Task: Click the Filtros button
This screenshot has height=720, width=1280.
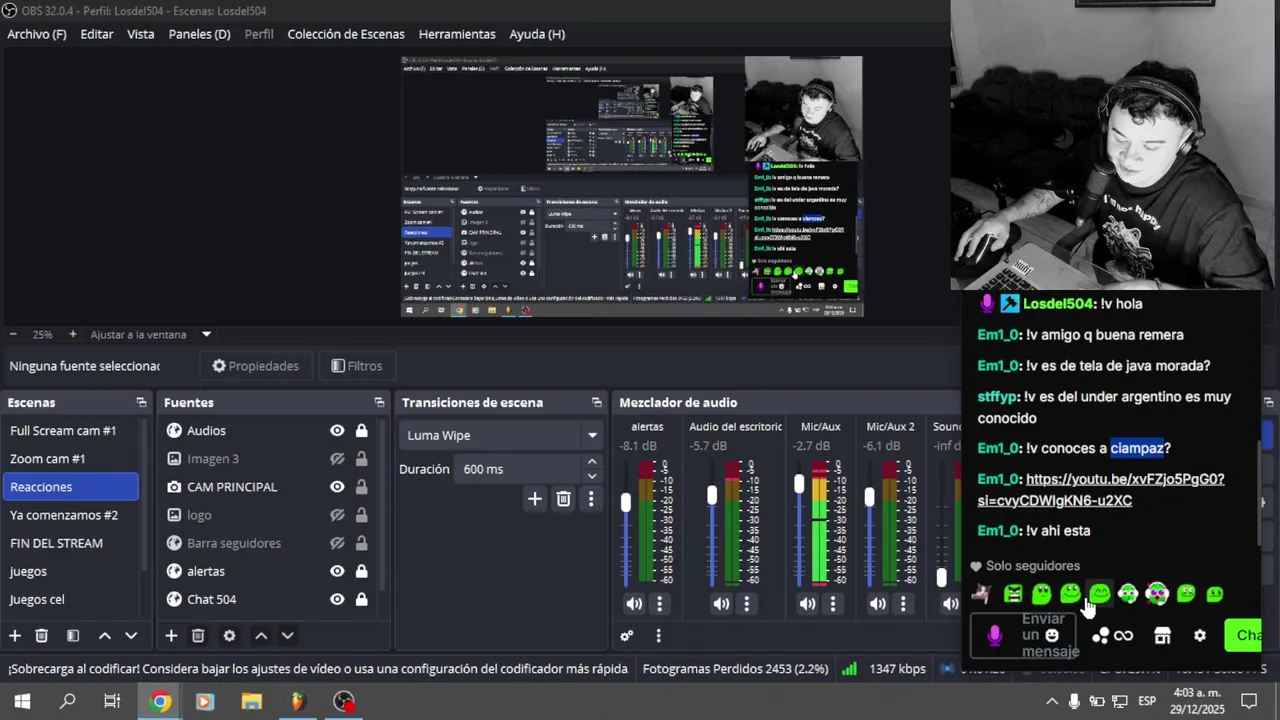Action: pyautogui.click(x=357, y=366)
